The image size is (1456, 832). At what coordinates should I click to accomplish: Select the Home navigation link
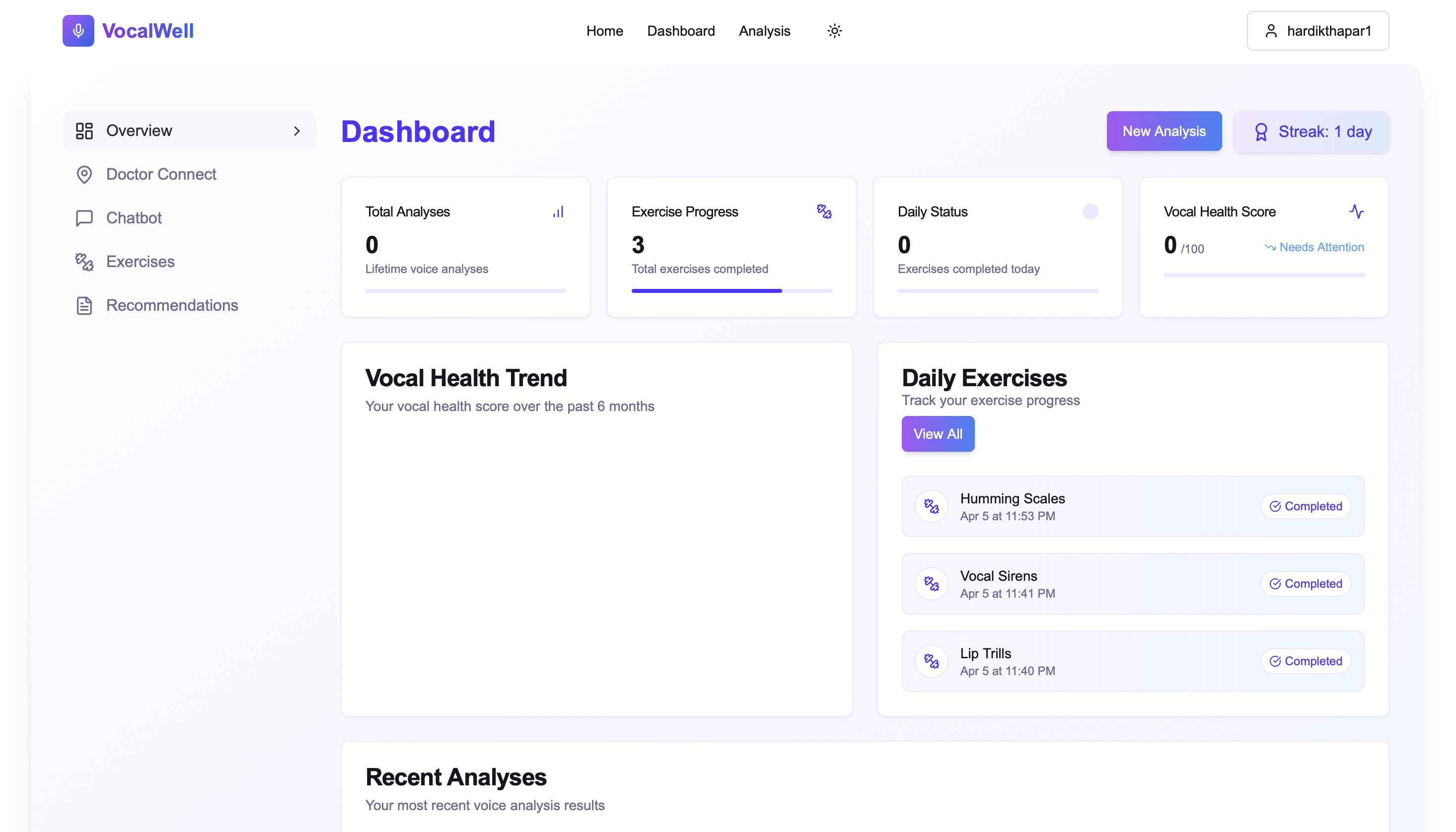(604, 31)
